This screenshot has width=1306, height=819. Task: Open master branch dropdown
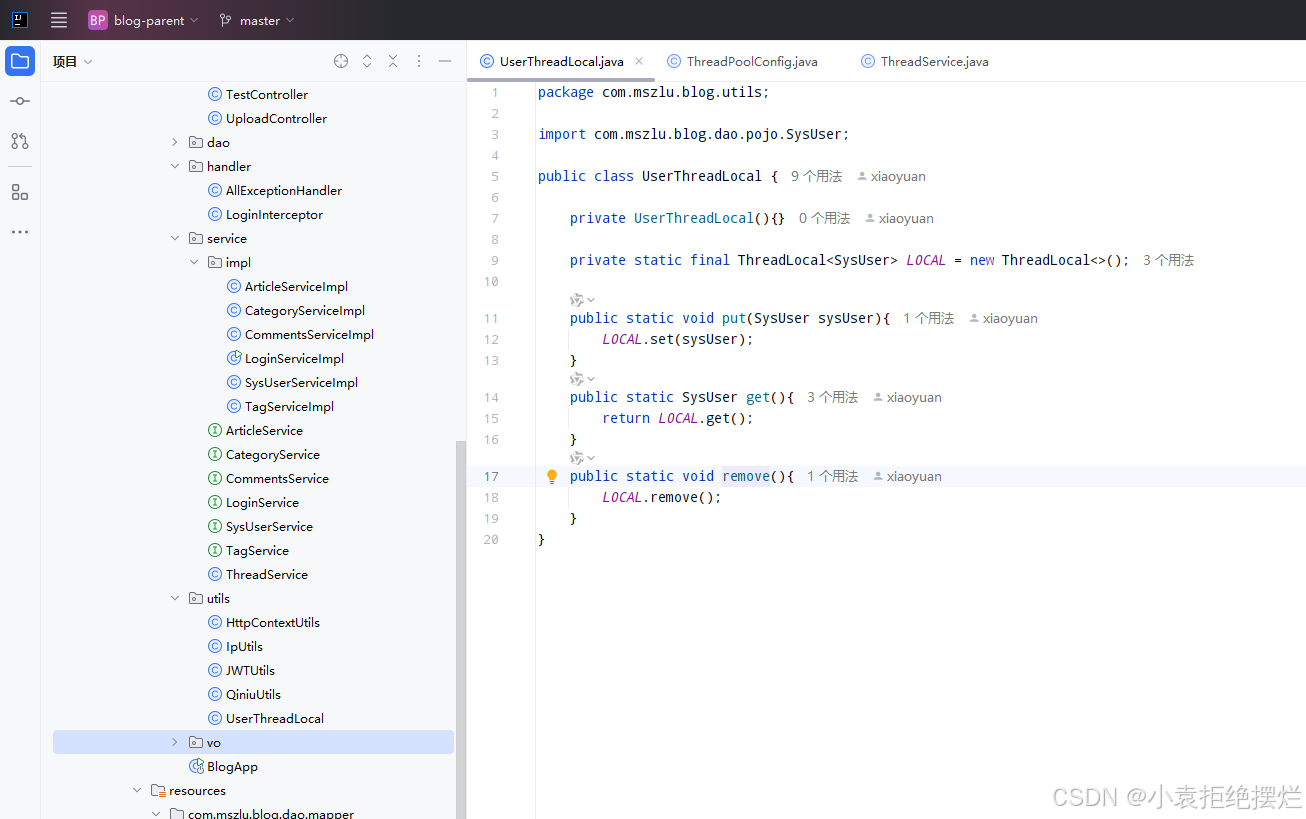(x=257, y=20)
